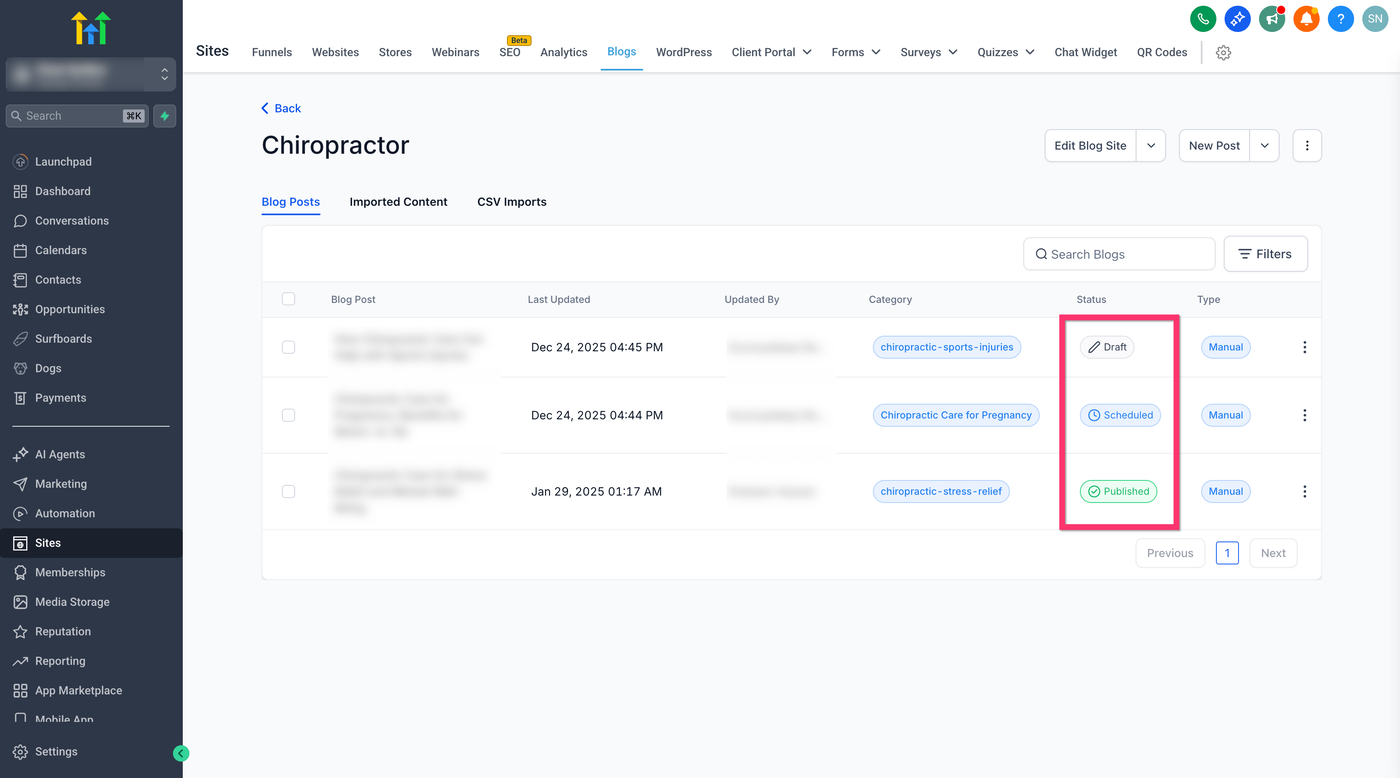1400x778 pixels.
Task: Select the Blog Posts tab
Action: click(x=291, y=202)
